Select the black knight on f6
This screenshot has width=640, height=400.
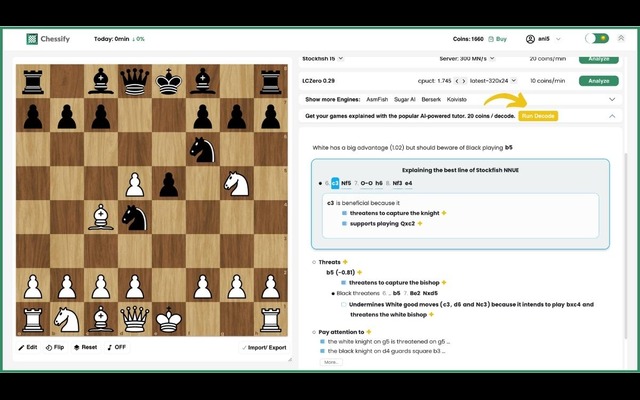point(202,149)
